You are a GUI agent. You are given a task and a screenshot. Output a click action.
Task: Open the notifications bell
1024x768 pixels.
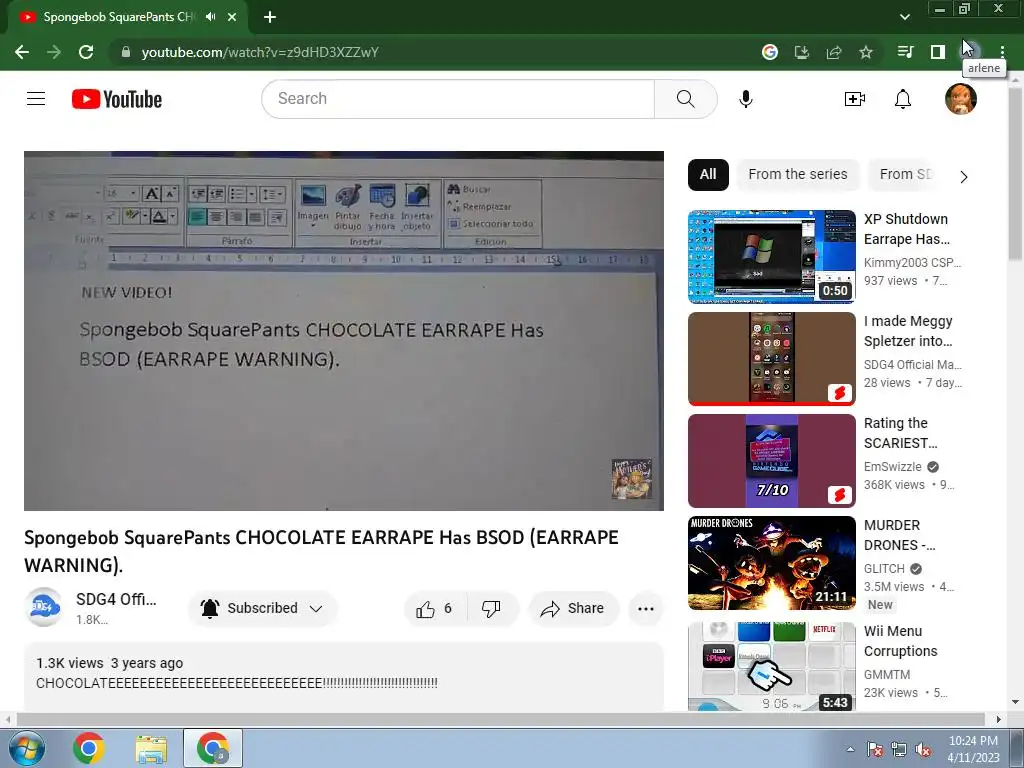(x=903, y=99)
